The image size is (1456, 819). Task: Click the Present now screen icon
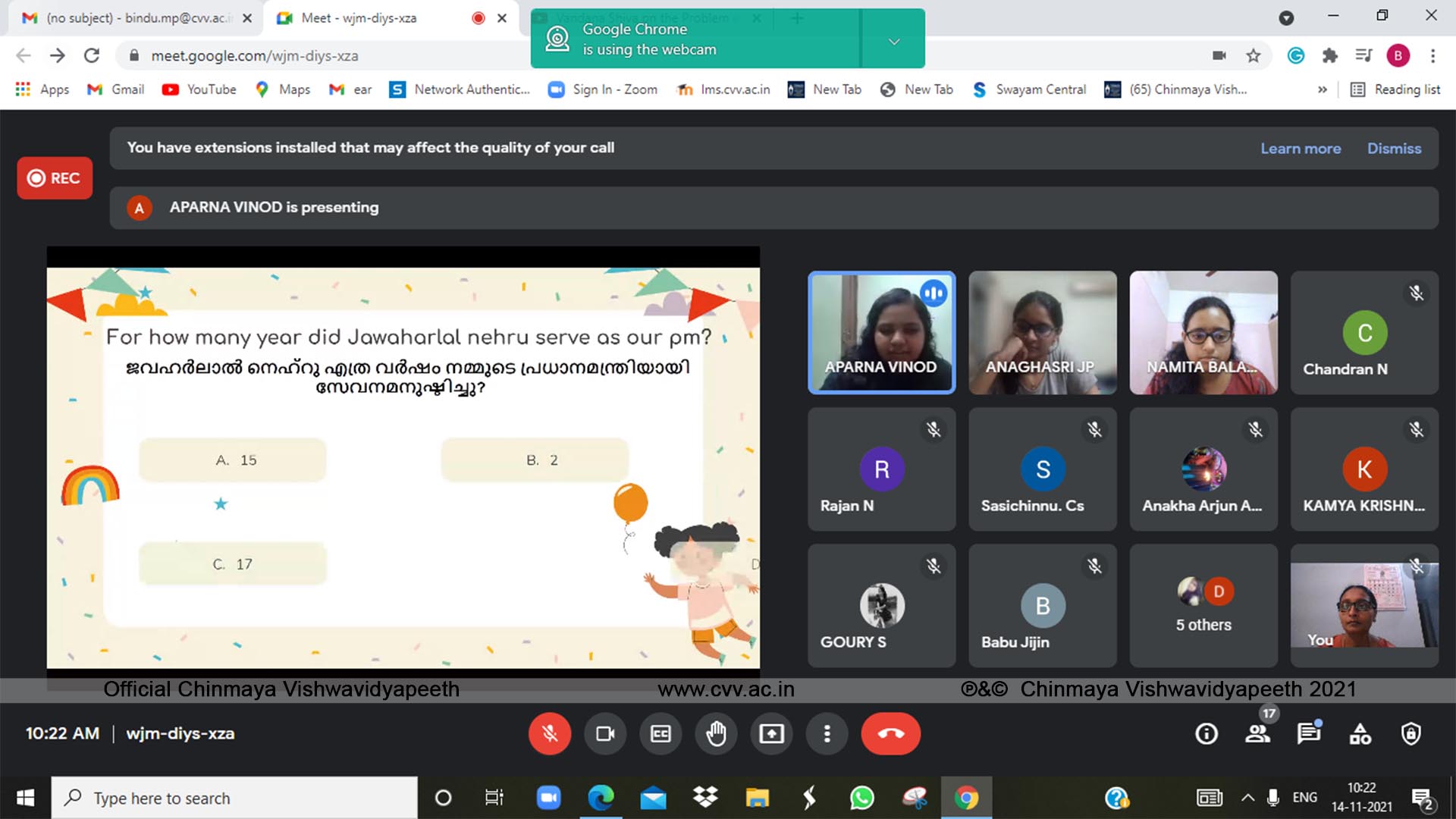coord(771,734)
